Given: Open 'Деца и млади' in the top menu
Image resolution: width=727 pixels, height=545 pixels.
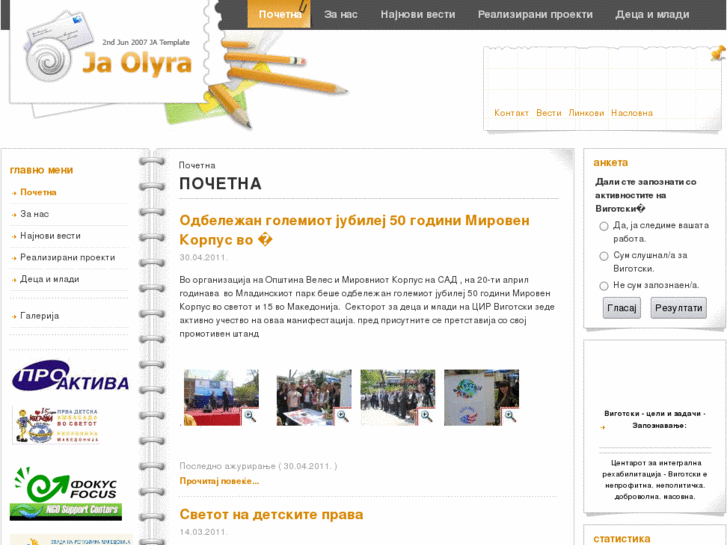Looking at the screenshot, I should (652, 14).
